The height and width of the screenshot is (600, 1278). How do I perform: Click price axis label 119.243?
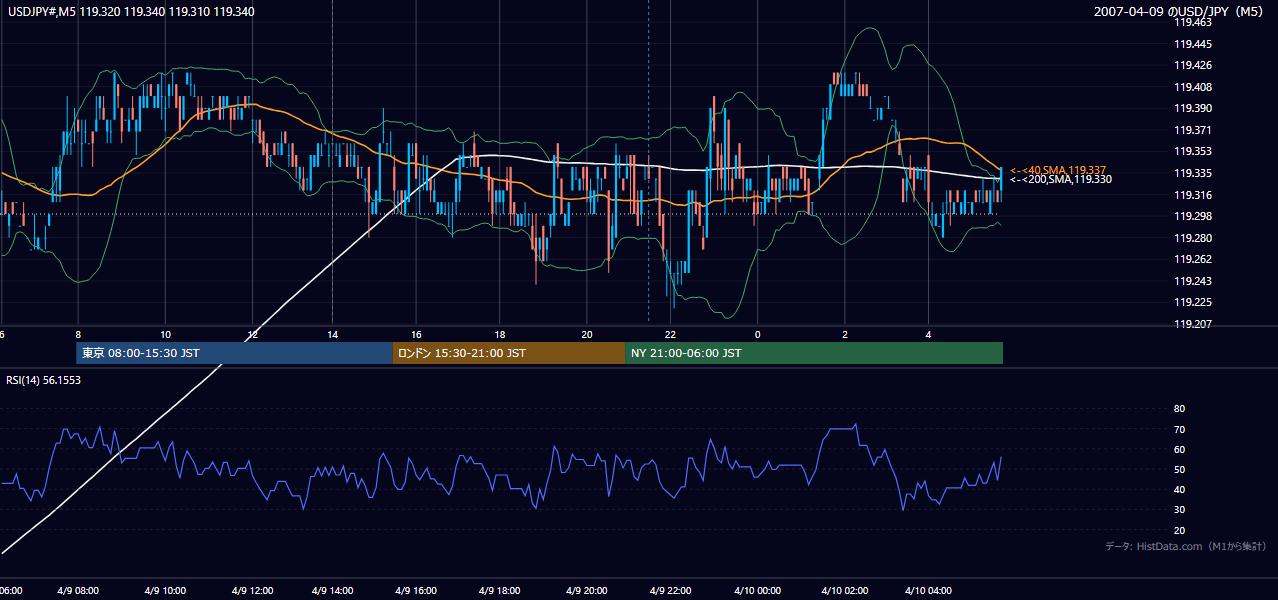[x=1194, y=281]
